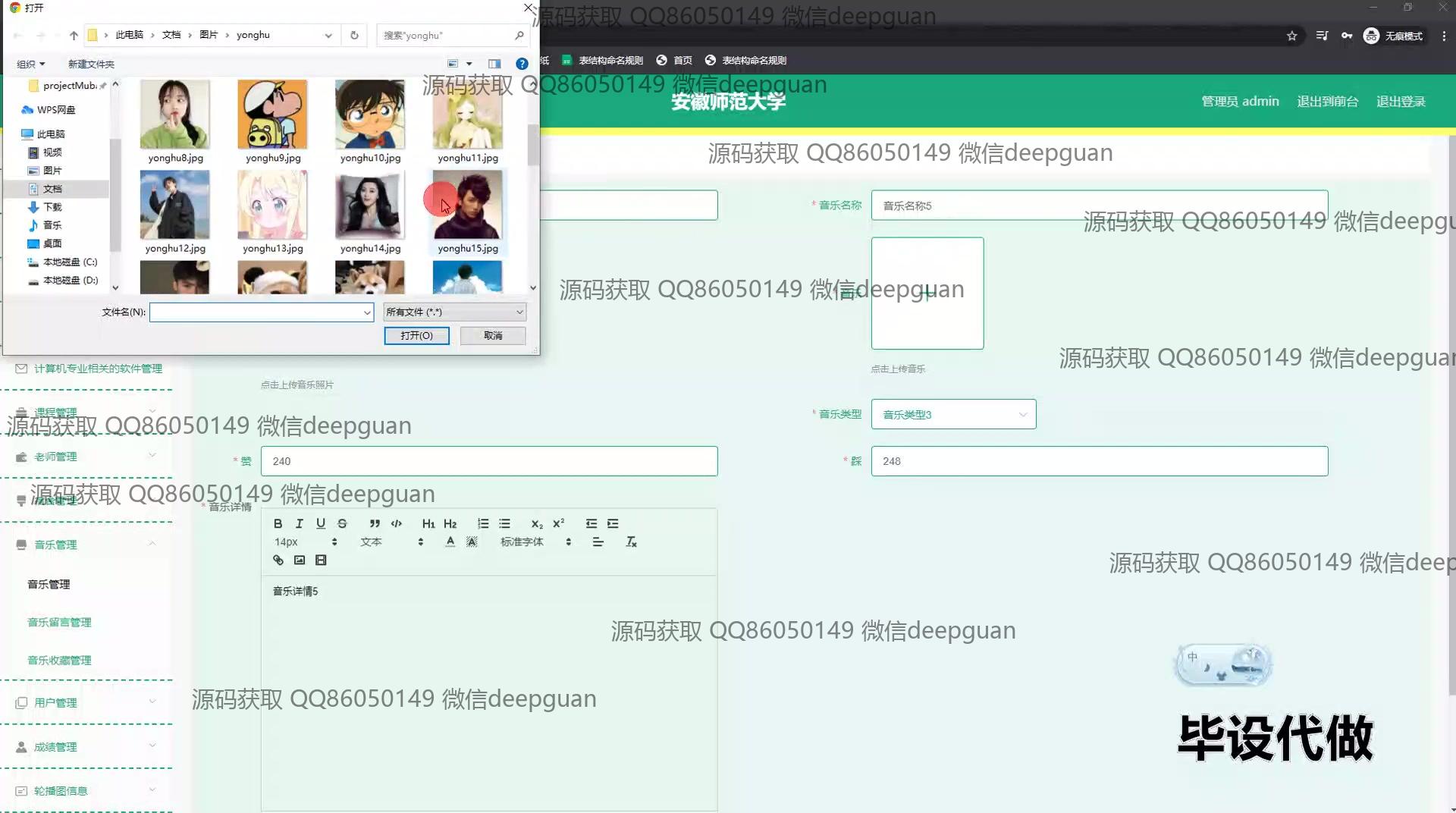This screenshot has width=1456, height=813.
Task: Insert an ordered list in the editor
Action: 483,523
